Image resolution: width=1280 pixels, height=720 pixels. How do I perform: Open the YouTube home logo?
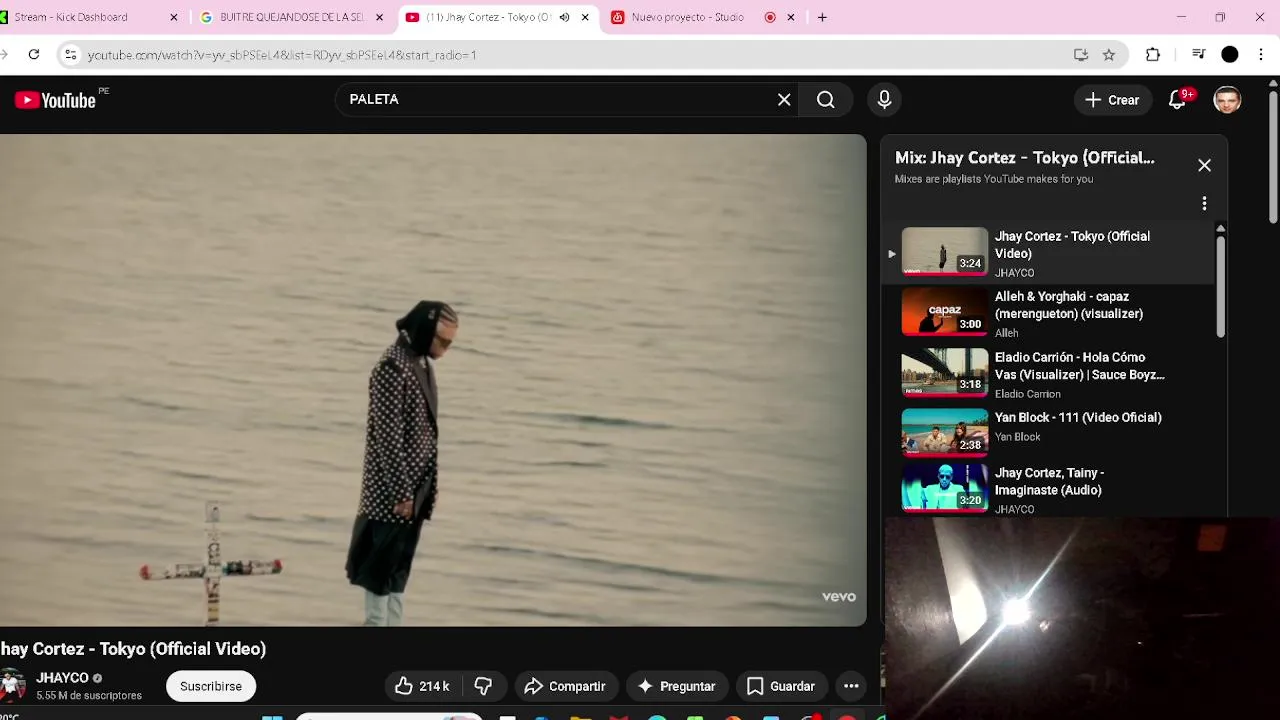coord(55,100)
